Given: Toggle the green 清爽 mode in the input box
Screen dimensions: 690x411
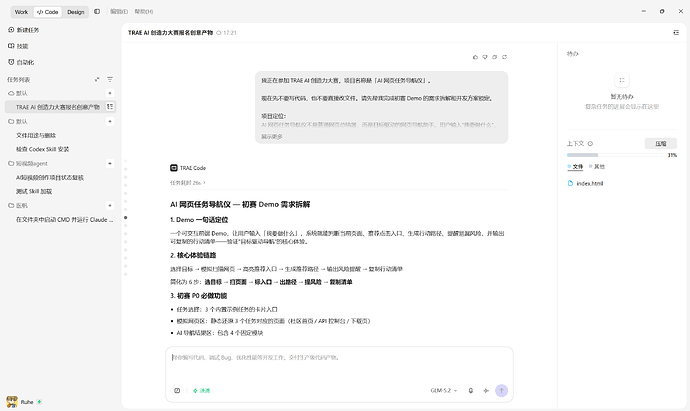Looking at the screenshot, I should (x=202, y=390).
